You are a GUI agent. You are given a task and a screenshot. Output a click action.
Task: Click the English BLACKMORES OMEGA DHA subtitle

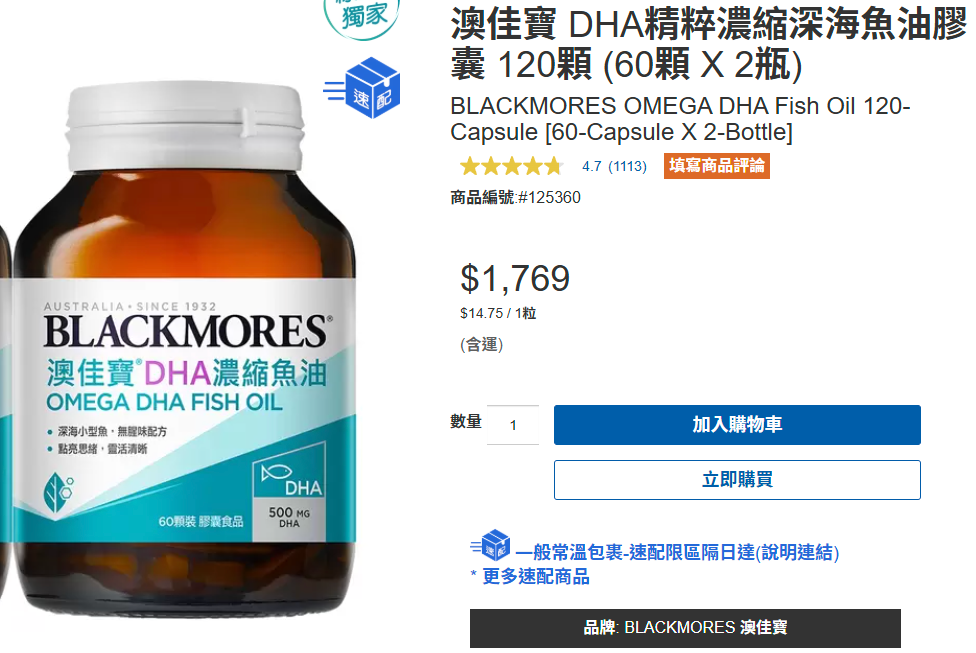[680, 119]
